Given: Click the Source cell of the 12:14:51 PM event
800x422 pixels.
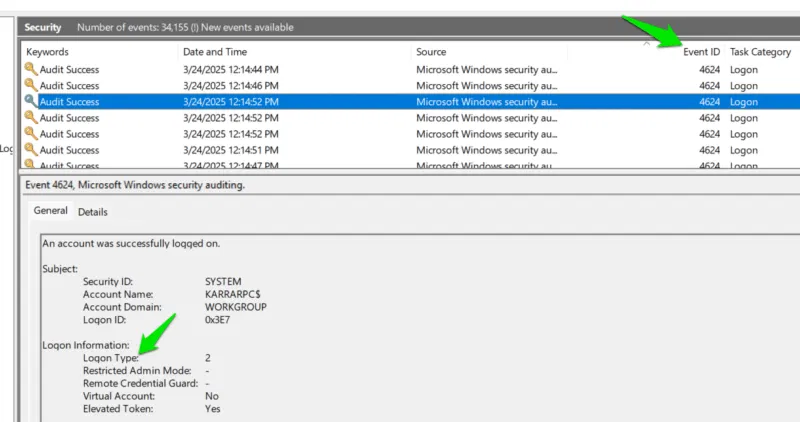Looking at the screenshot, I should coord(487,150).
